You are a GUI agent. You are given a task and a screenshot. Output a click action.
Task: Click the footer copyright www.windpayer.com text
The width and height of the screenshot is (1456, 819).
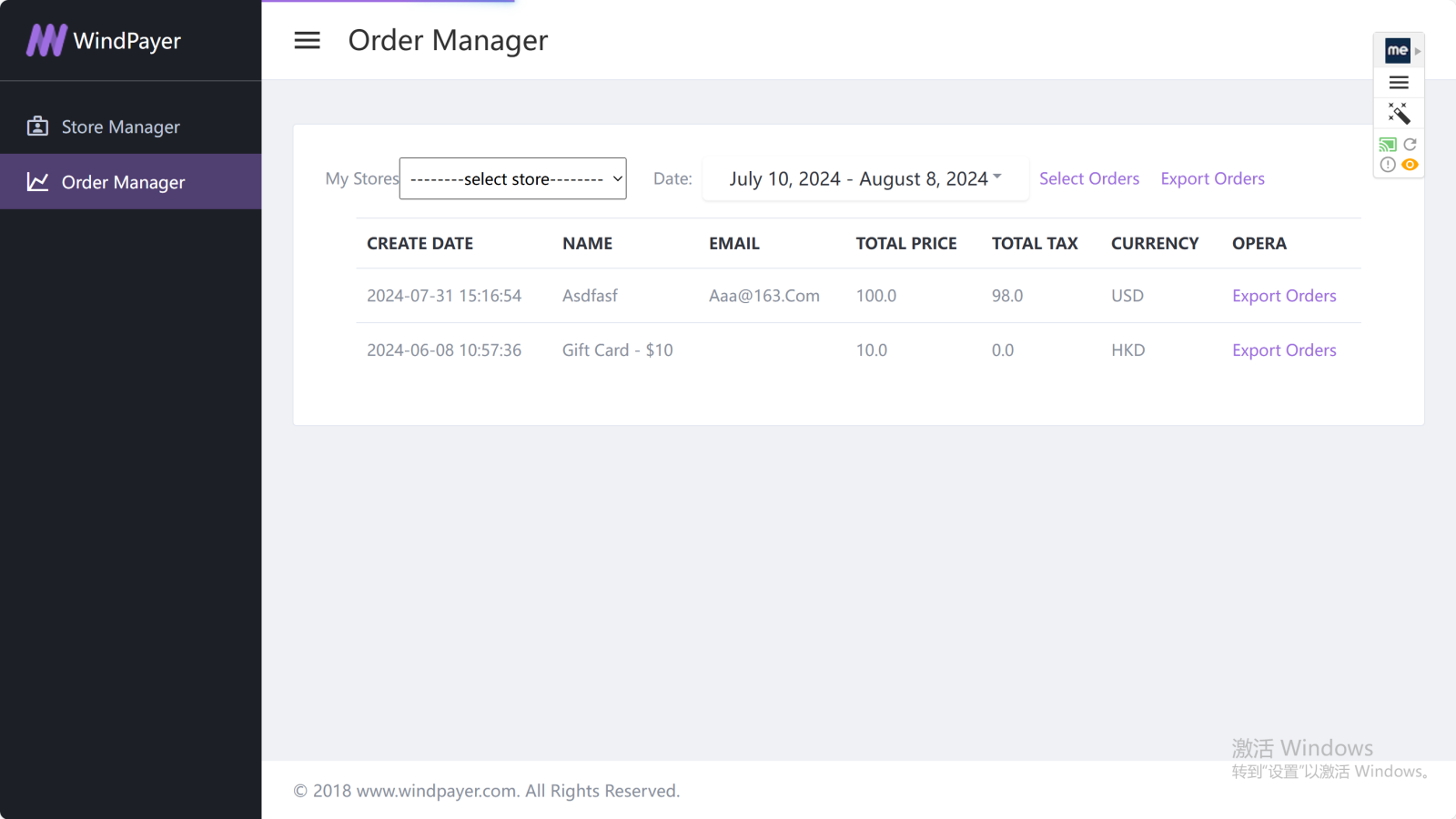coord(487,791)
